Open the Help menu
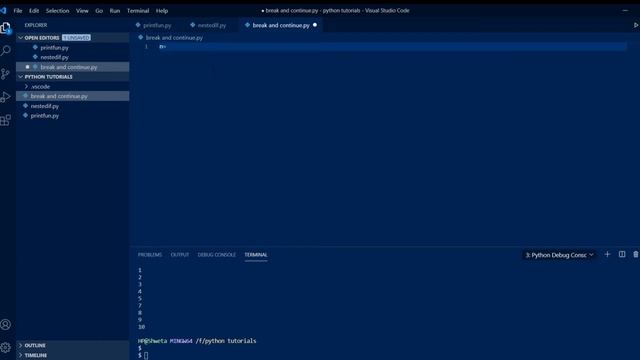640x360 pixels. (162, 11)
